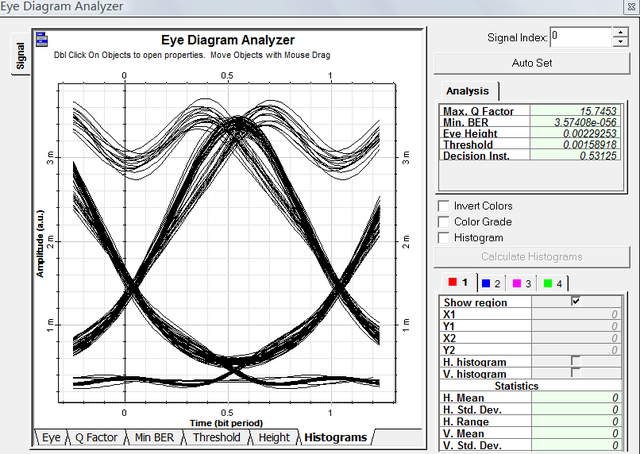Click the Statistics section header
640x454 pixels.
point(516,386)
